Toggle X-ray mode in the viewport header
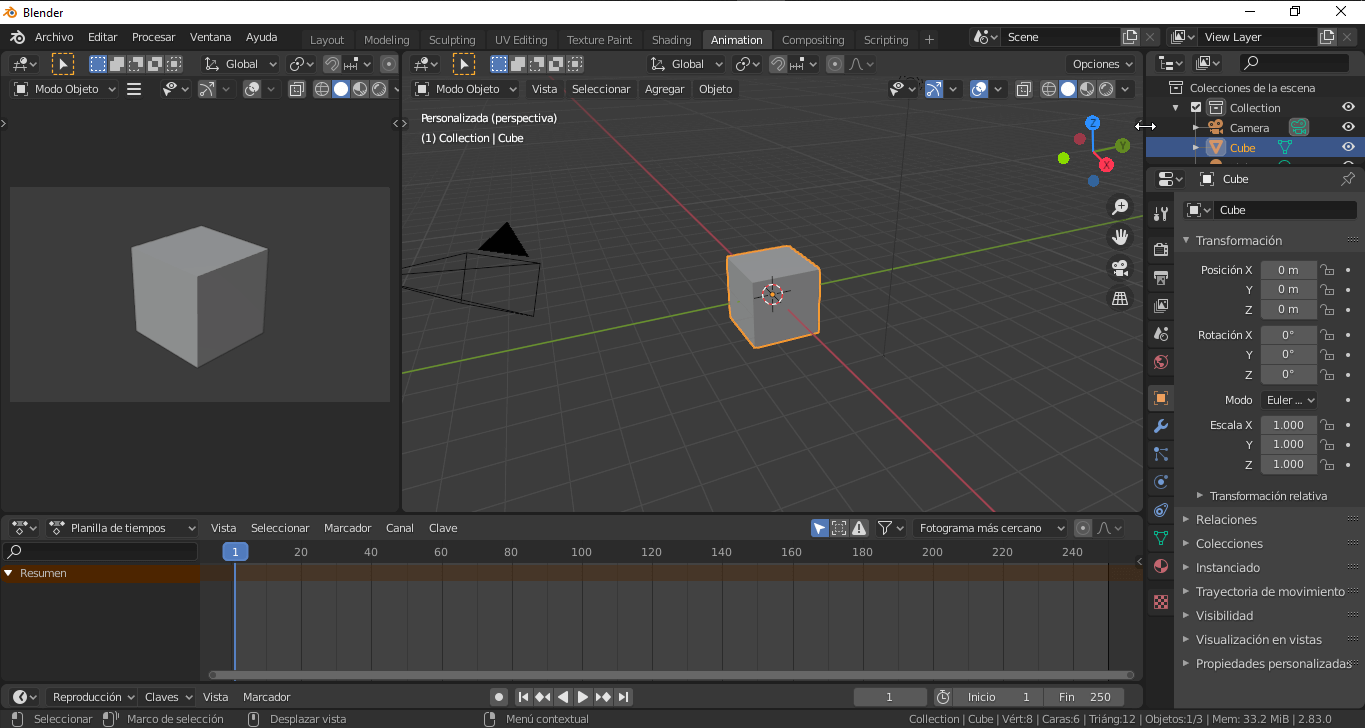The height and width of the screenshot is (728, 1365). [x=1023, y=89]
